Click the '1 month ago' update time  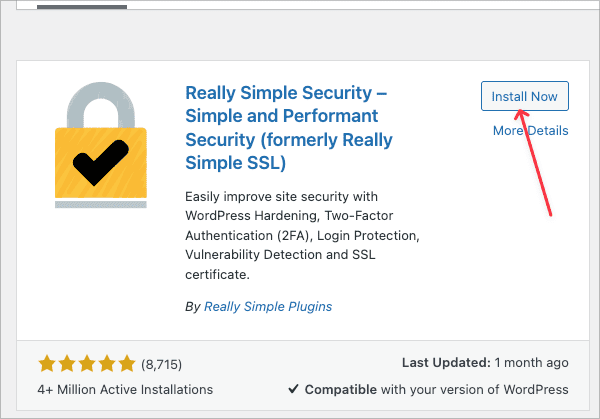(x=531, y=364)
